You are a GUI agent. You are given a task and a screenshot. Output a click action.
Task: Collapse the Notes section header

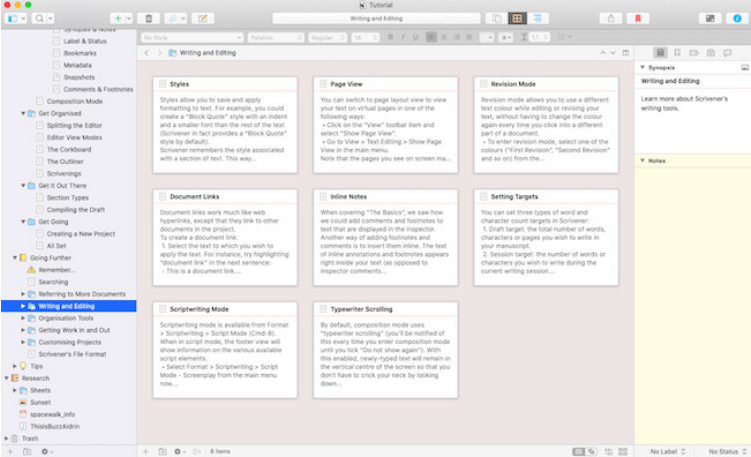(x=643, y=160)
